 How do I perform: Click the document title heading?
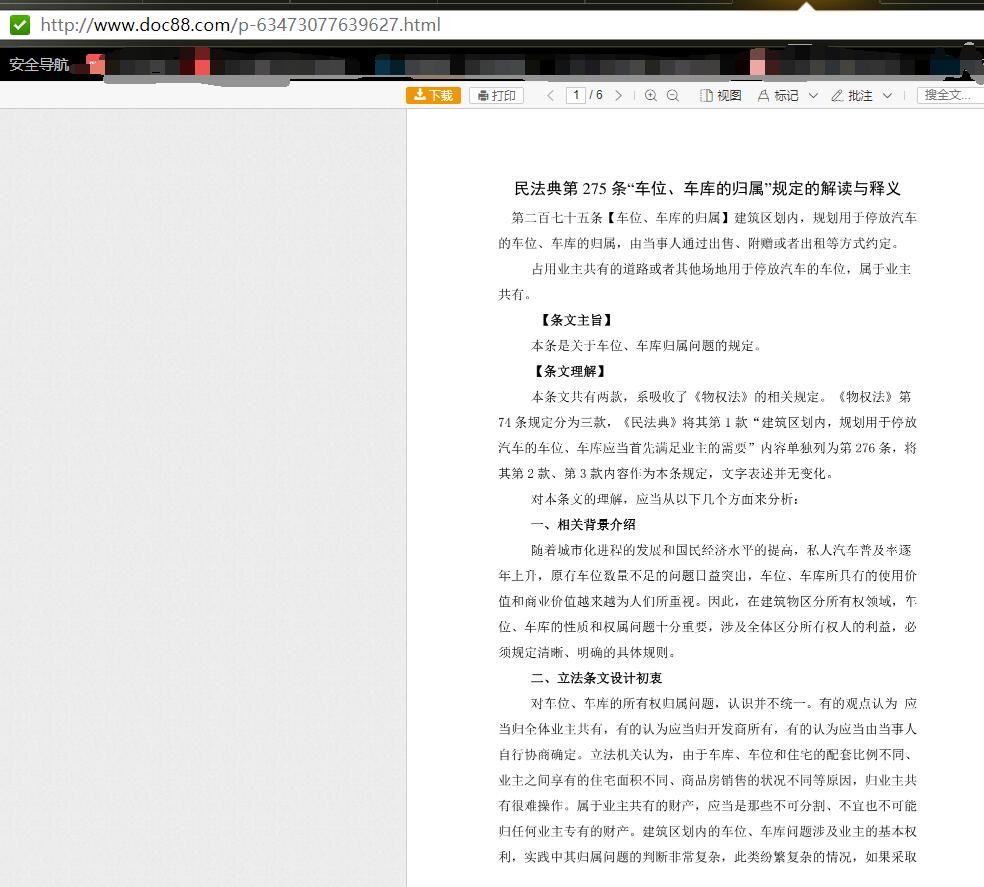coord(707,188)
